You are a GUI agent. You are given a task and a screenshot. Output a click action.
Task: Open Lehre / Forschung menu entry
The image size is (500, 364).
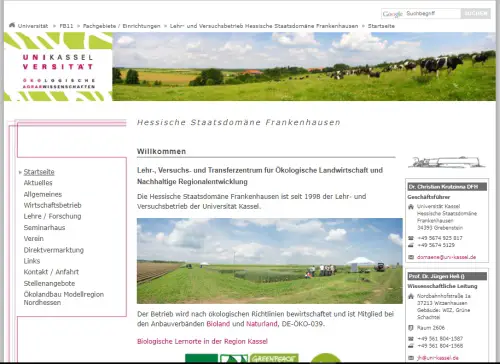point(52,216)
